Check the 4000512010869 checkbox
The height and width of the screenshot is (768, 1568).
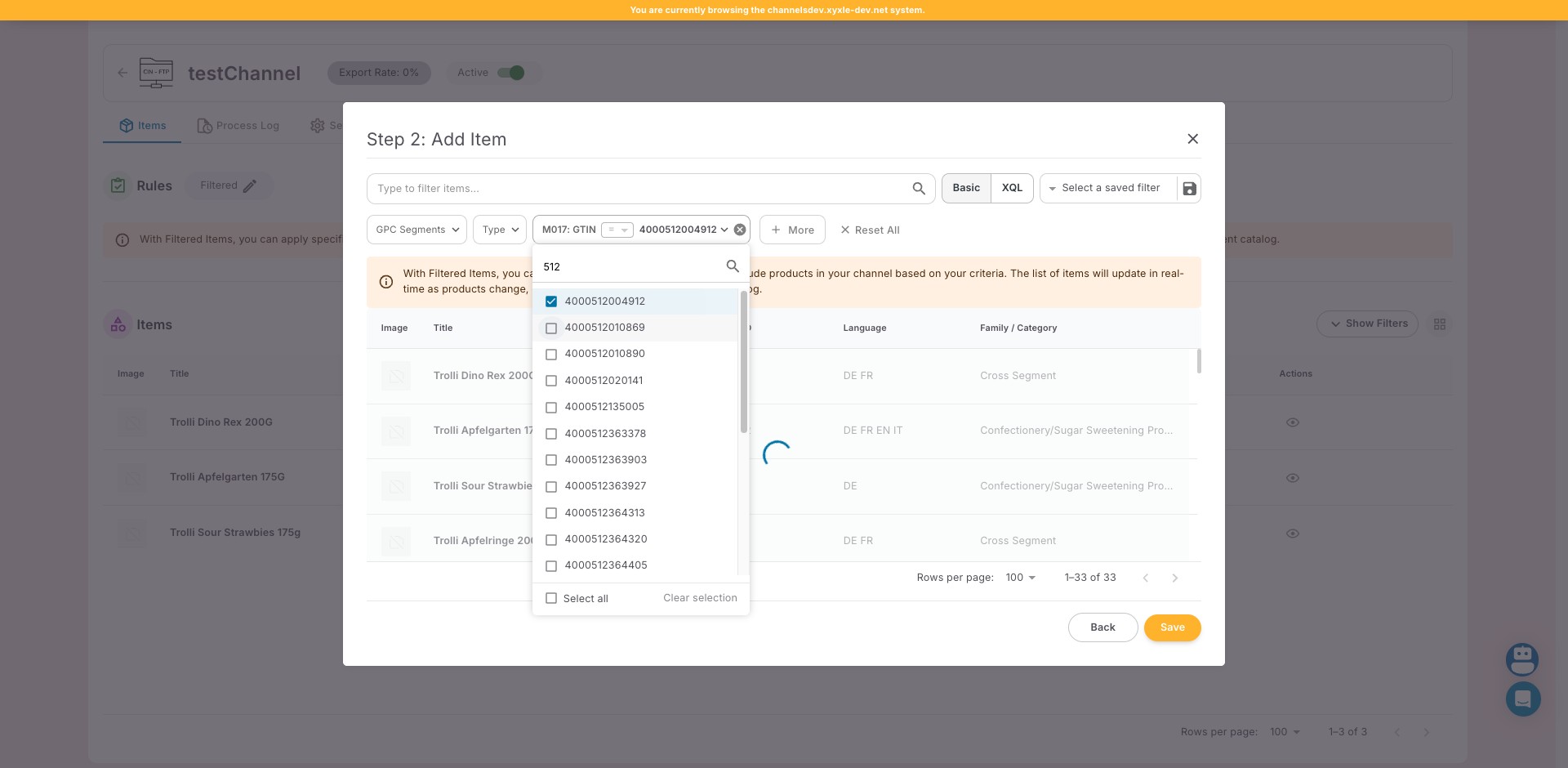tap(551, 328)
